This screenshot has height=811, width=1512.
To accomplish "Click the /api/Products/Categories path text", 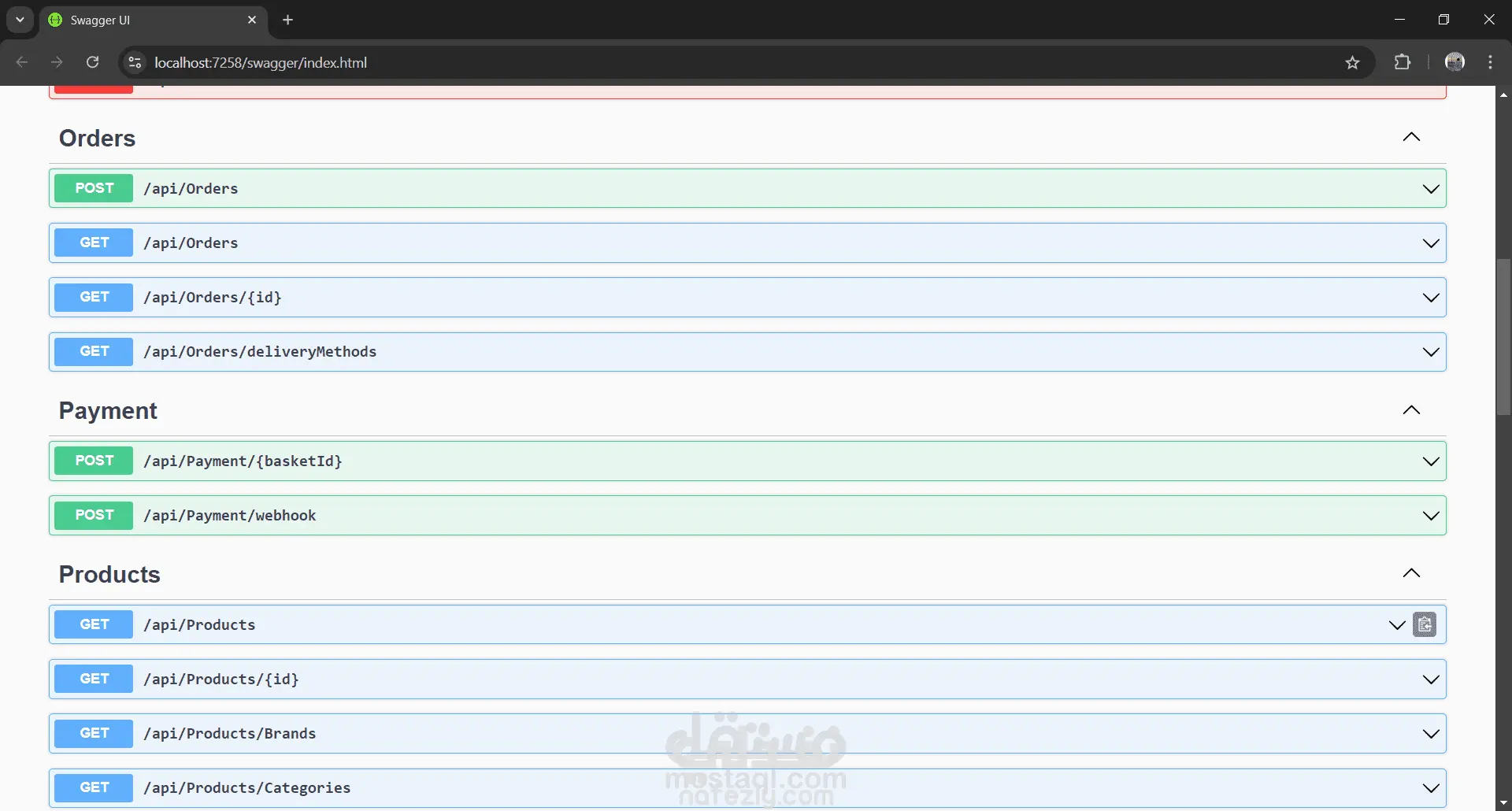I will tap(247, 788).
